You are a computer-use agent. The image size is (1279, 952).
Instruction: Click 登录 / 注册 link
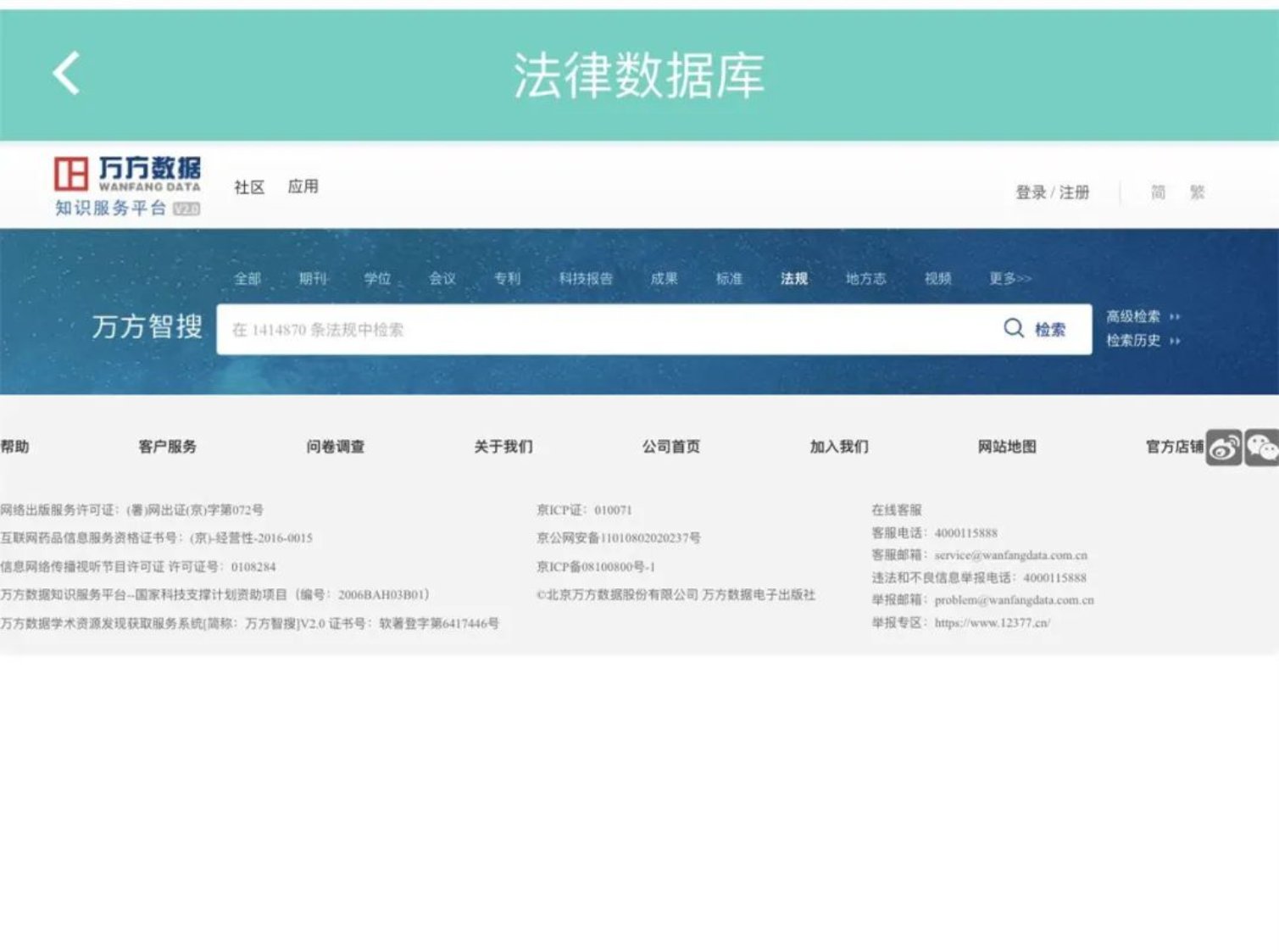(x=1053, y=192)
